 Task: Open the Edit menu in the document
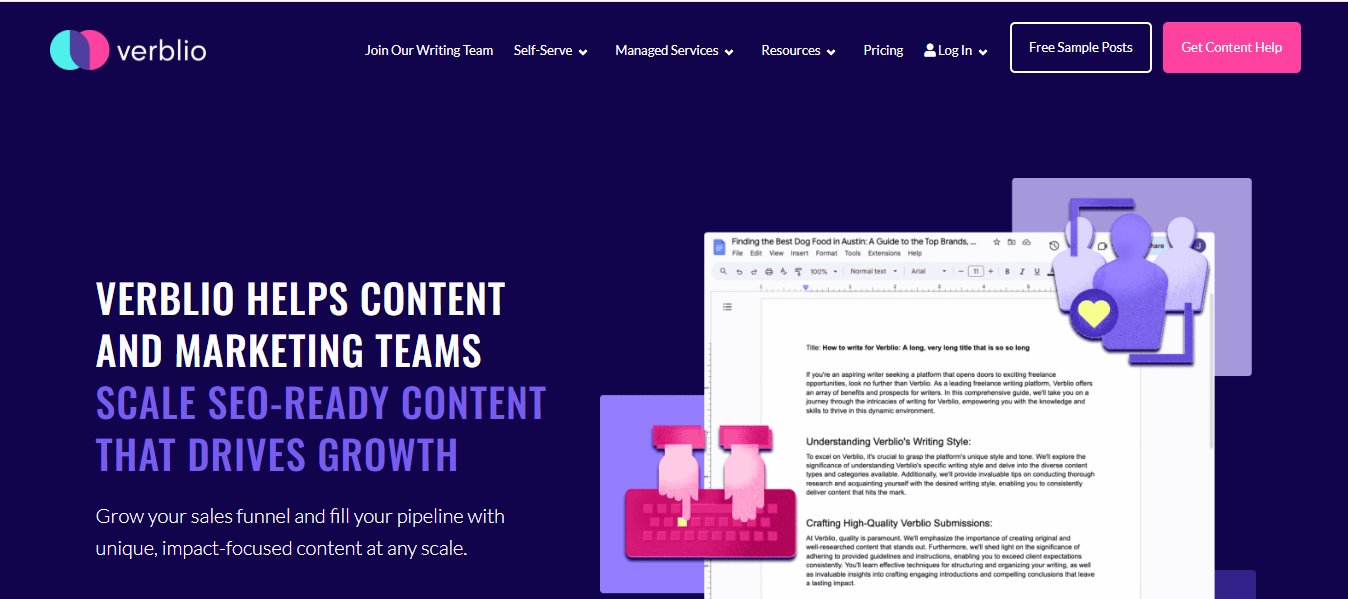[756, 253]
